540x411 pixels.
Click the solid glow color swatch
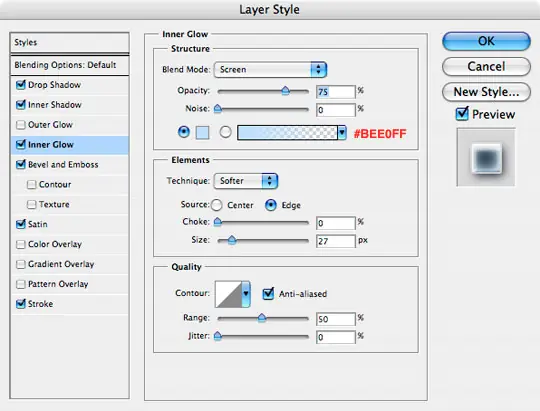click(202, 132)
